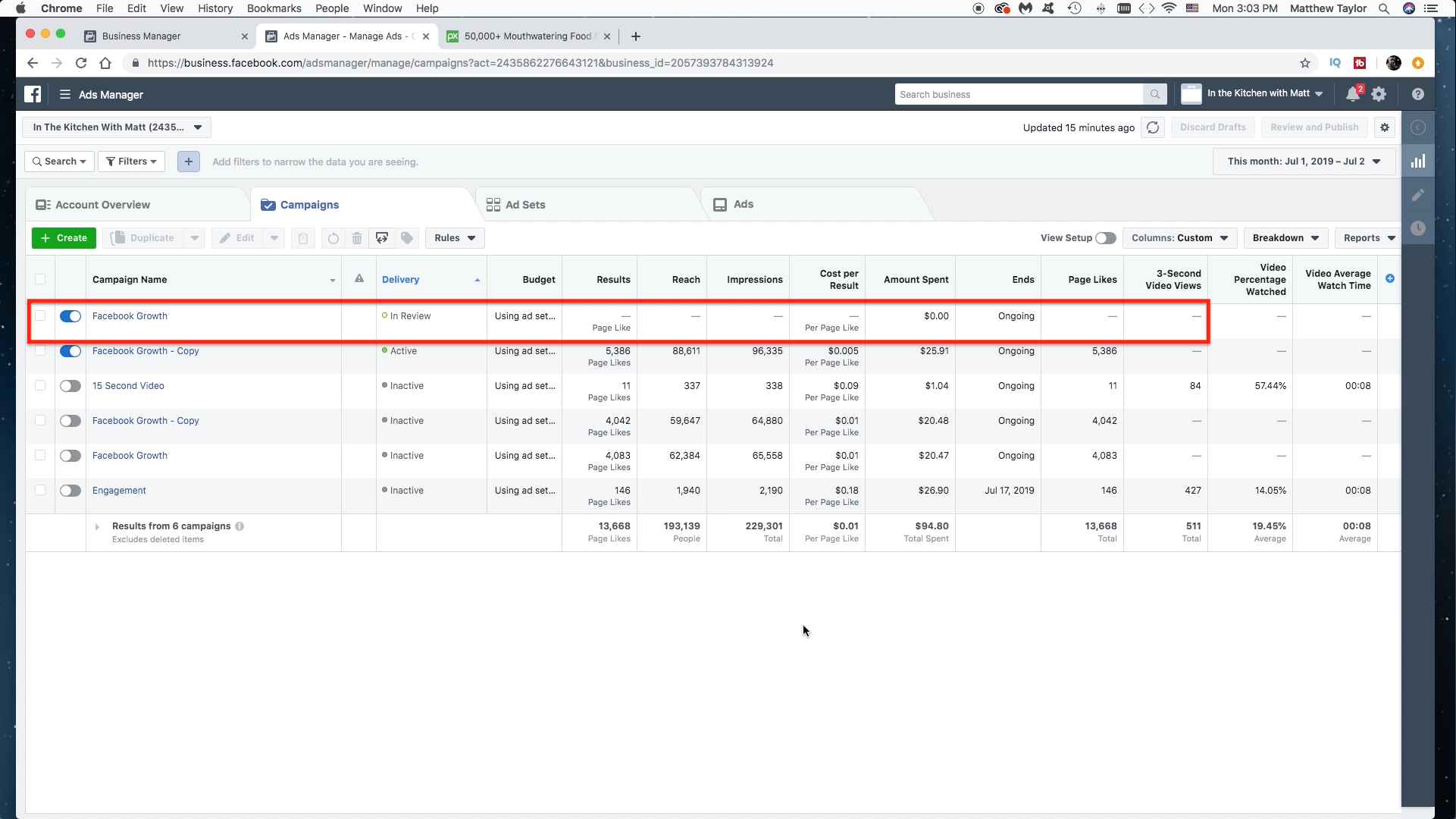Open the Reports dropdown
The height and width of the screenshot is (819, 1456).
click(1369, 238)
